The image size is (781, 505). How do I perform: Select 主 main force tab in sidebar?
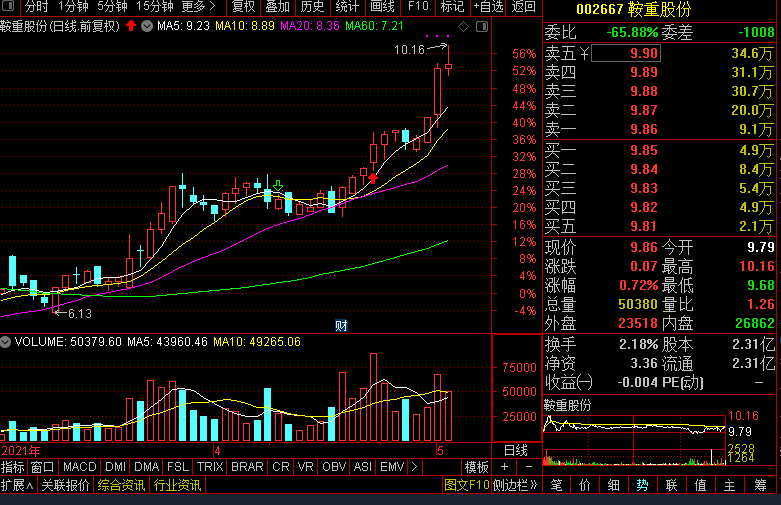point(729,485)
